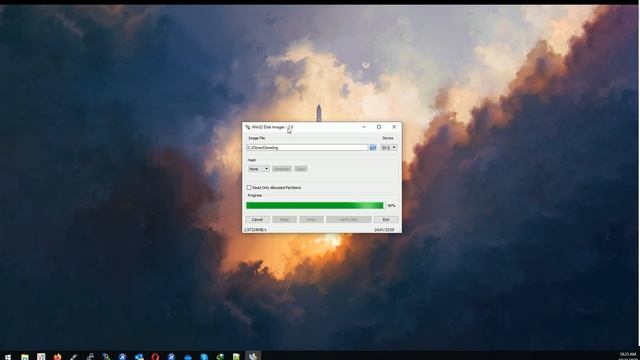This screenshot has width=640, height=360.
Task: Click the greyed-out Verify Only button
Action: point(349,220)
